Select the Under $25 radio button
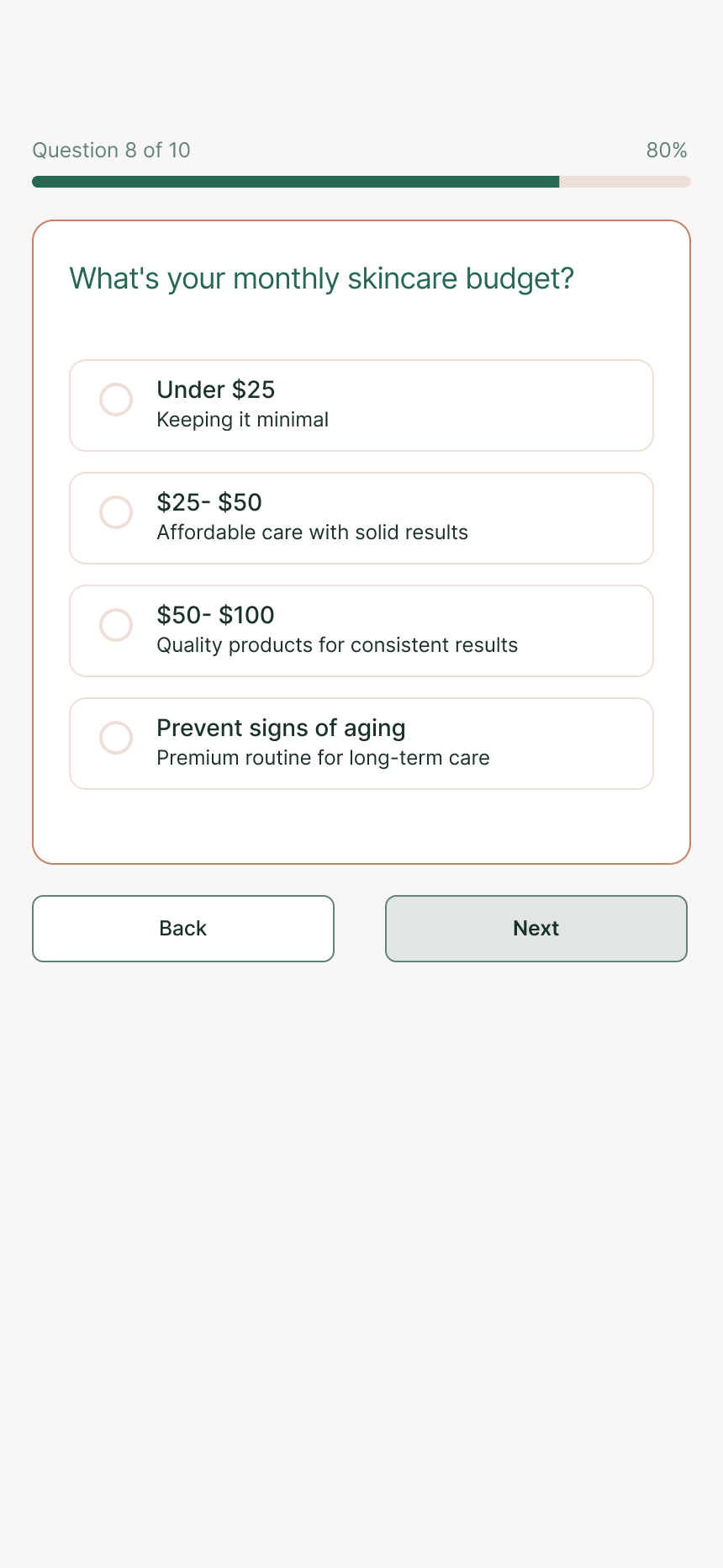The width and height of the screenshot is (723, 1568). (116, 400)
